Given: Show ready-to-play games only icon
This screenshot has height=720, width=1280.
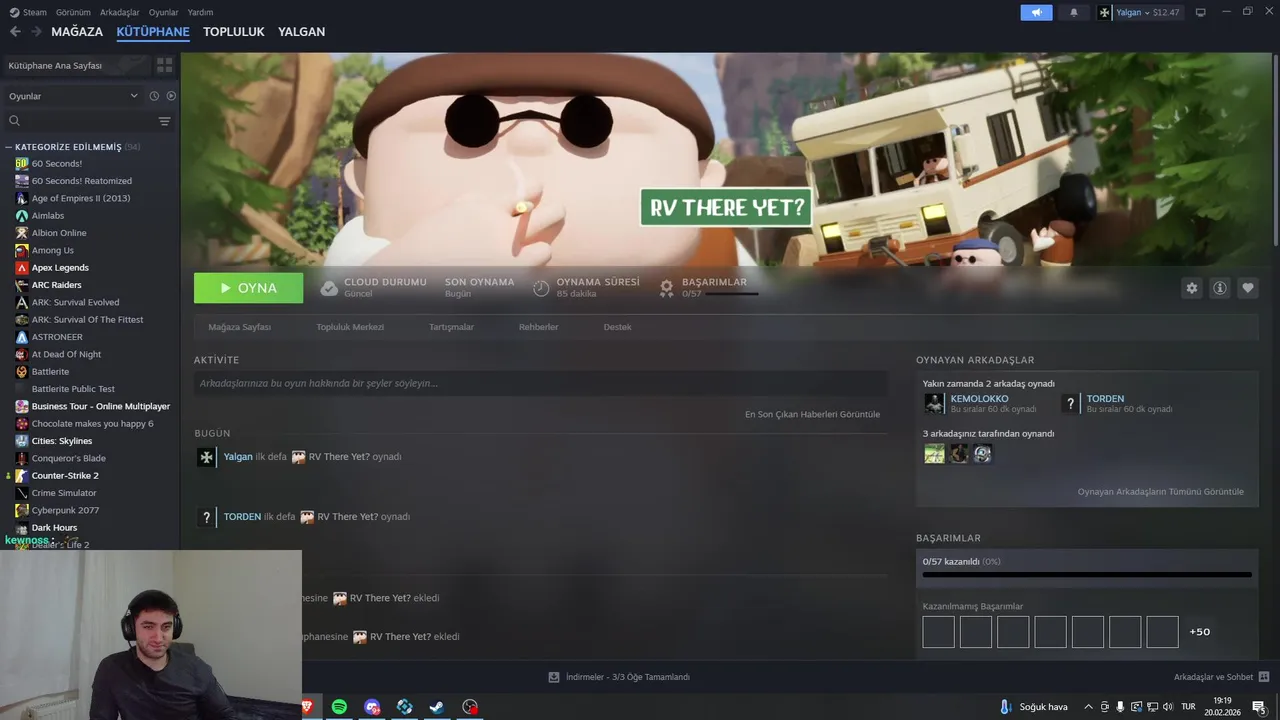Looking at the screenshot, I should 171,96.
